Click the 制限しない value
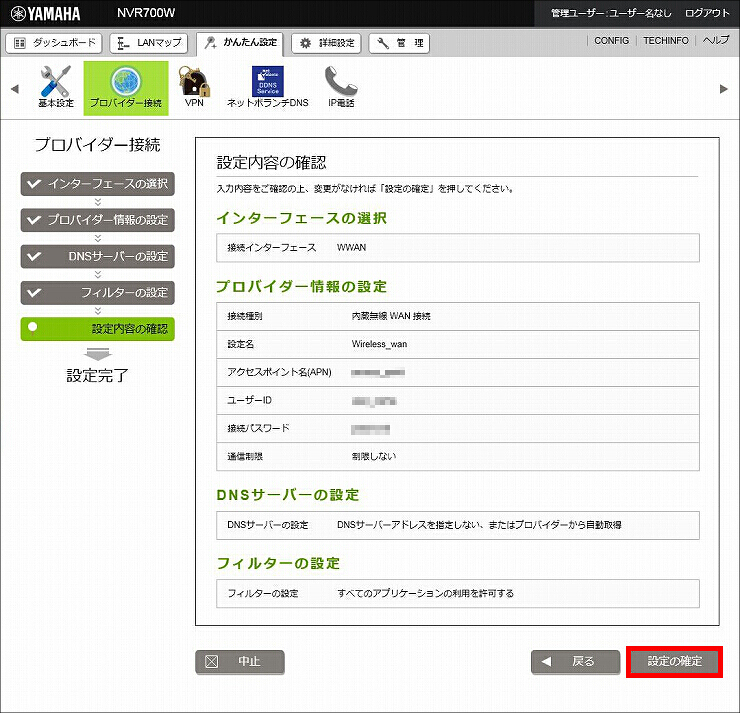Viewport: 740px width, 713px height. click(374, 456)
